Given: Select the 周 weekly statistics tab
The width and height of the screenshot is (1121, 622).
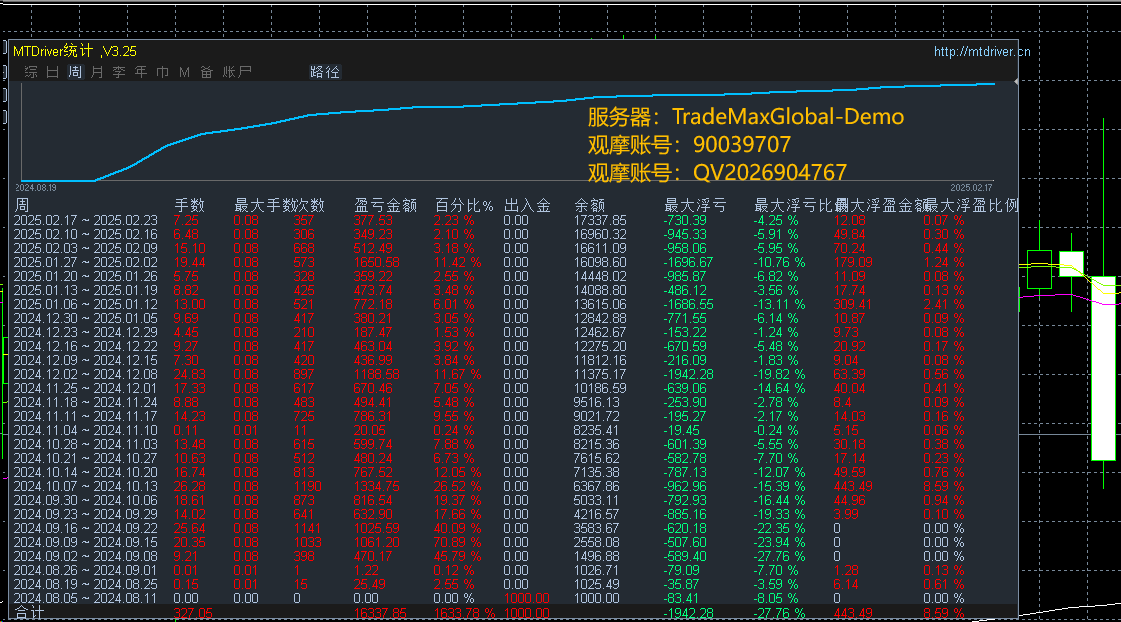Looking at the screenshot, I should click(75, 72).
